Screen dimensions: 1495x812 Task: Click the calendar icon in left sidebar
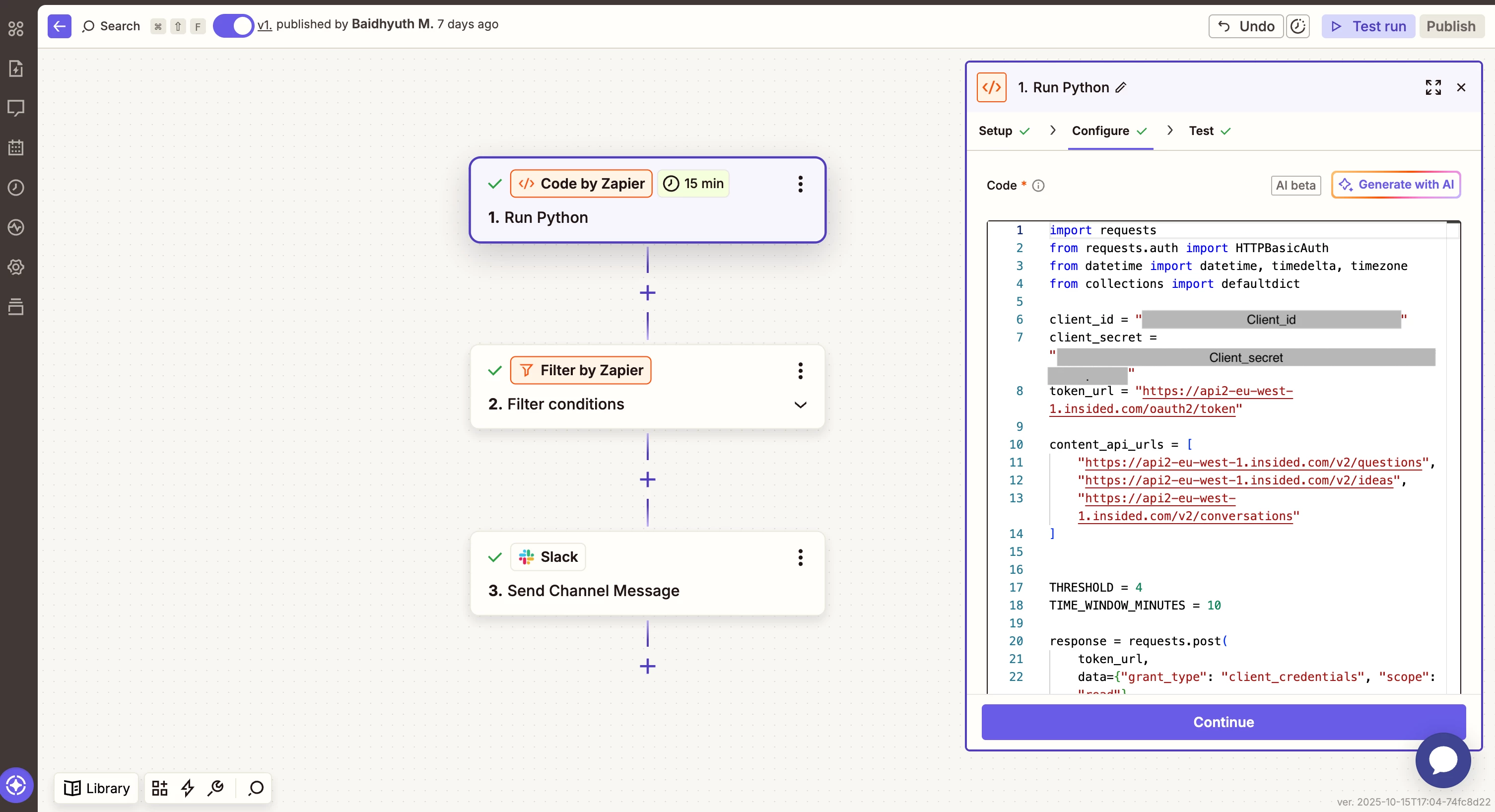[x=16, y=147]
